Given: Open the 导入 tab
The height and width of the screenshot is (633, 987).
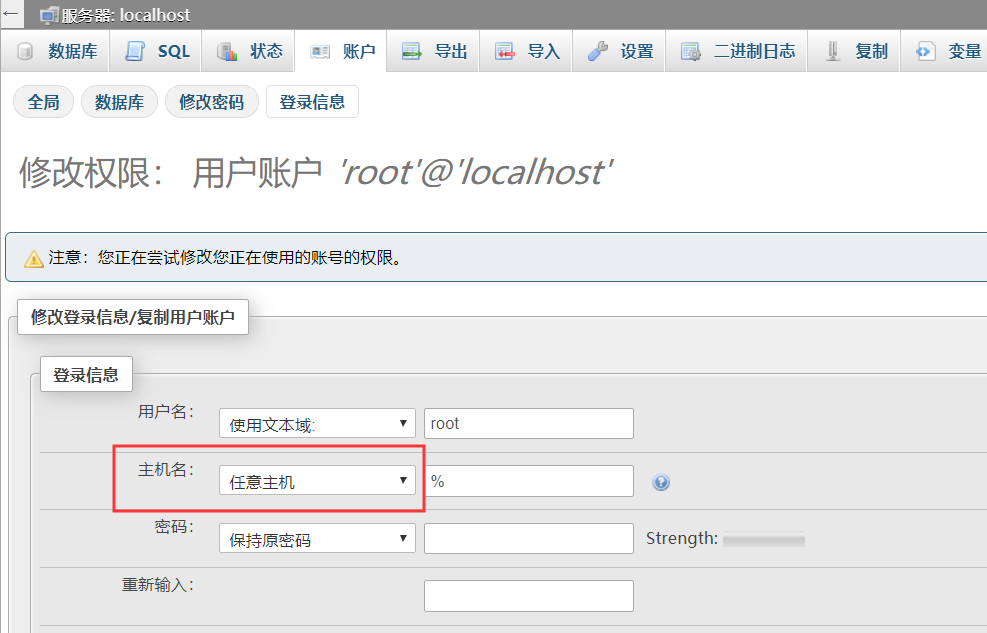Looking at the screenshot, I should point(526,51).
